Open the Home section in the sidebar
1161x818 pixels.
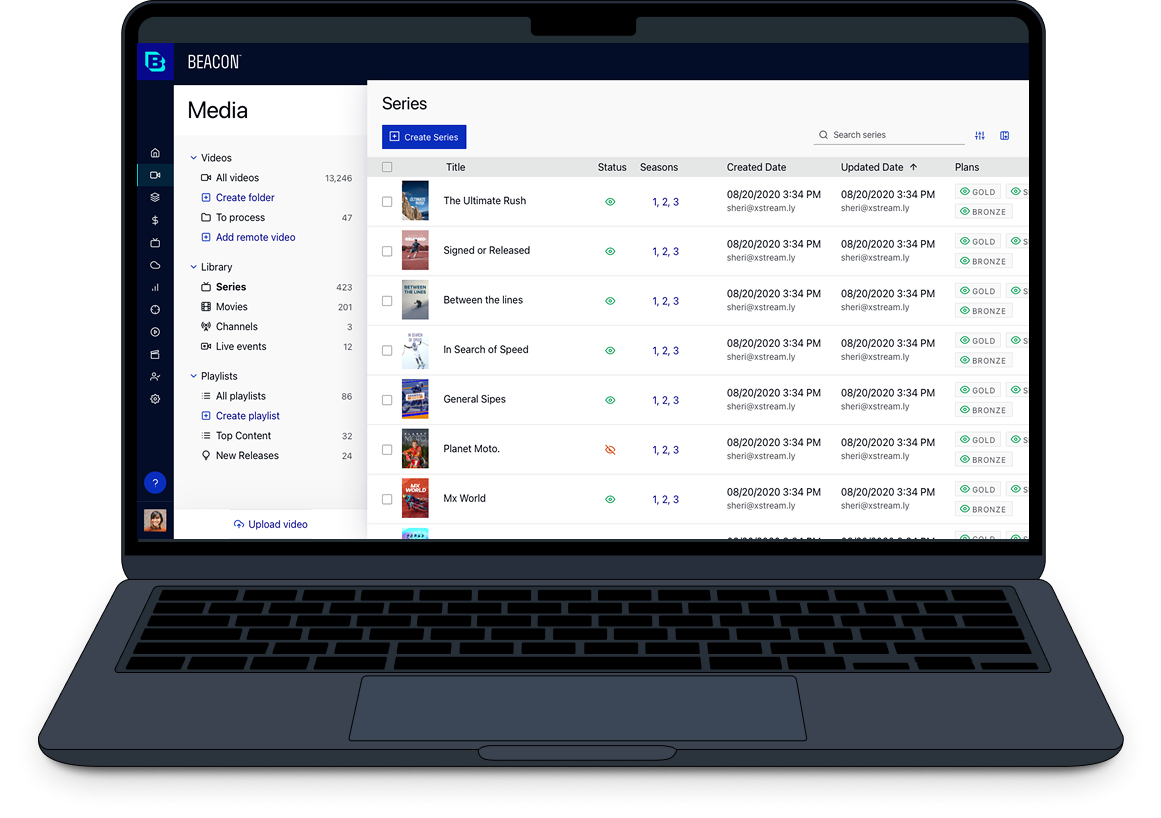tap(155, 153)
